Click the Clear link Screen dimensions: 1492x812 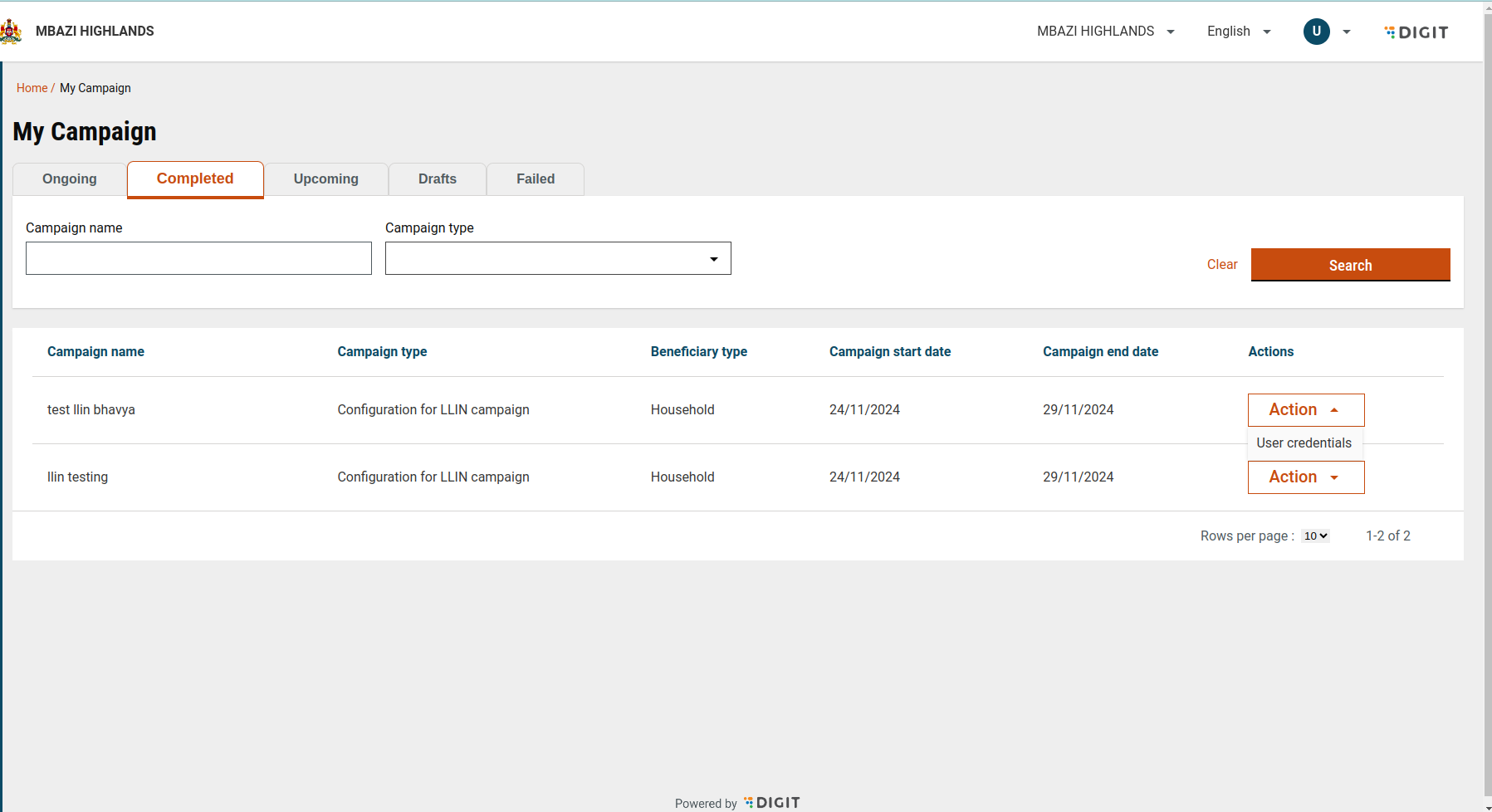click(x=1221, y=265)
